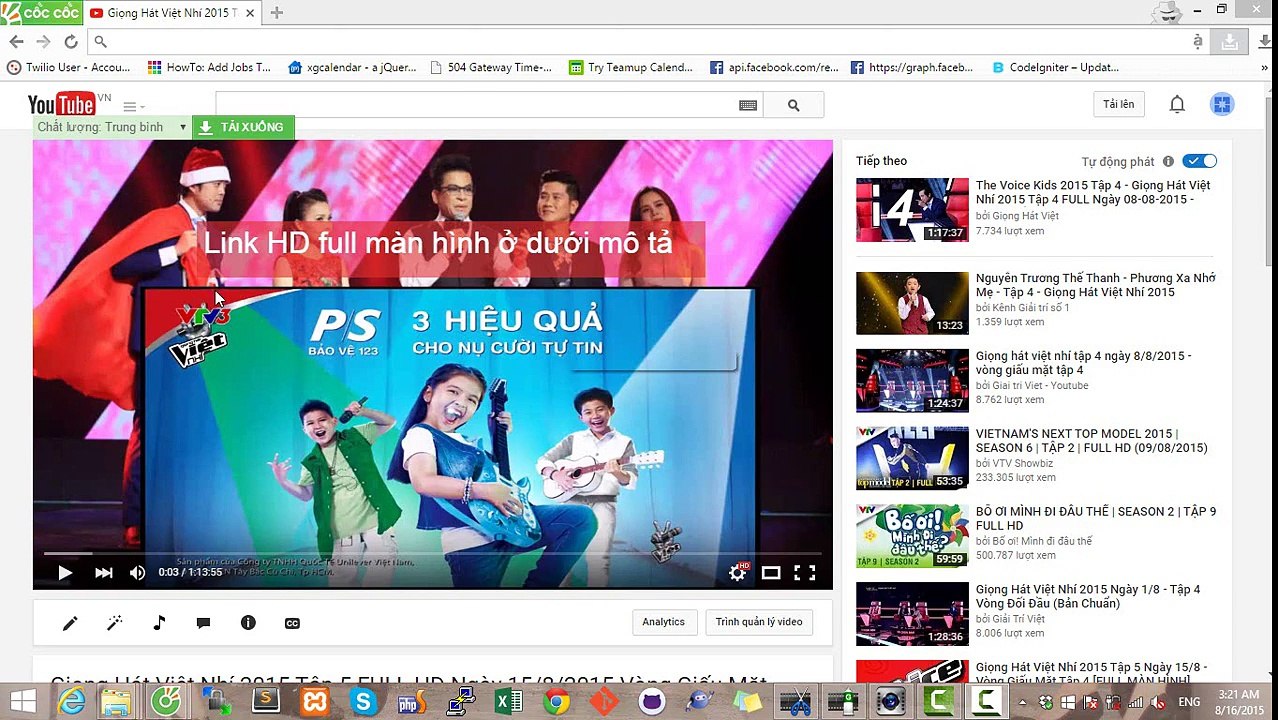Open api.facebook.com bookmark
The height and width of the screenshot is (720, 1278).
pyautogui.click(x=774, y=67)
